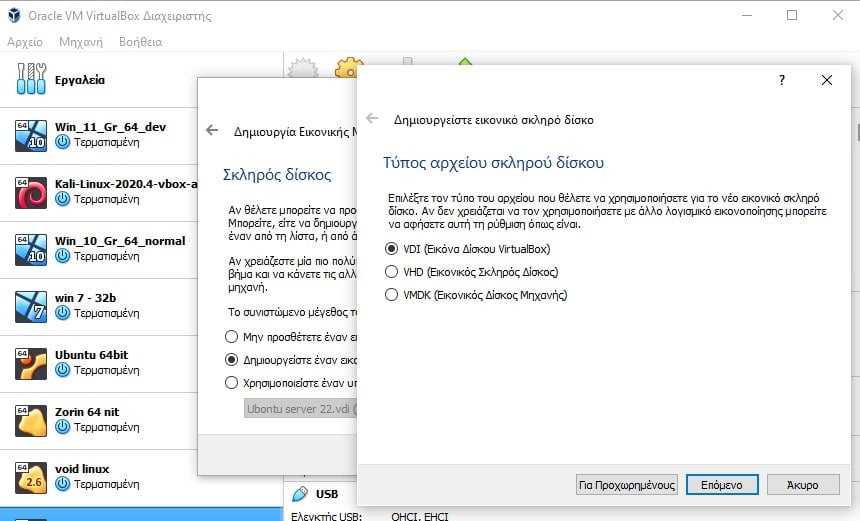
Task: Click the 'OHCI, EHCI' USB controller value
Action: point(420,516)
